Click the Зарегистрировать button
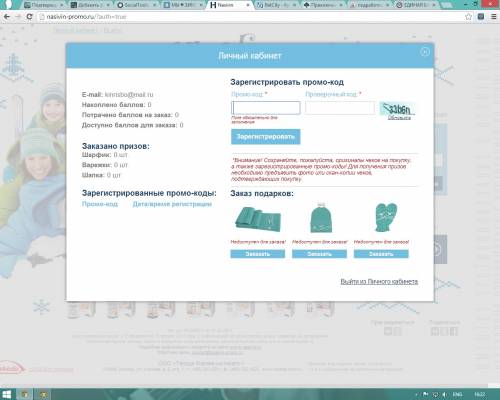Screen dimensions: 500x400 pyautogui.click(x=266, y=137)
